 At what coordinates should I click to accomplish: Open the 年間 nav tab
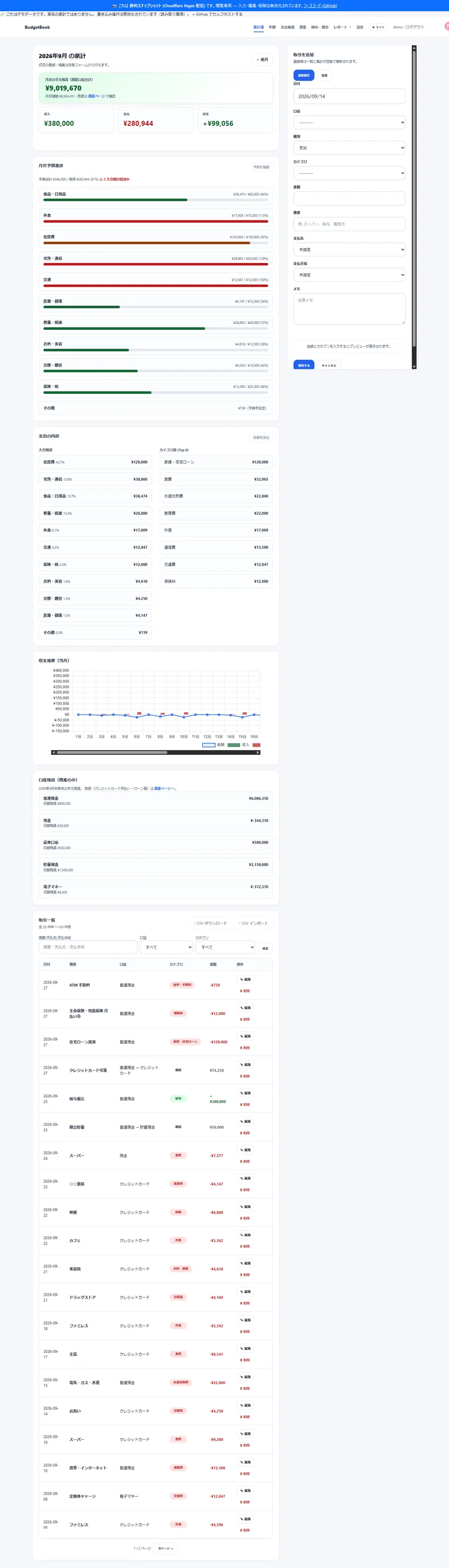(272, 28)
